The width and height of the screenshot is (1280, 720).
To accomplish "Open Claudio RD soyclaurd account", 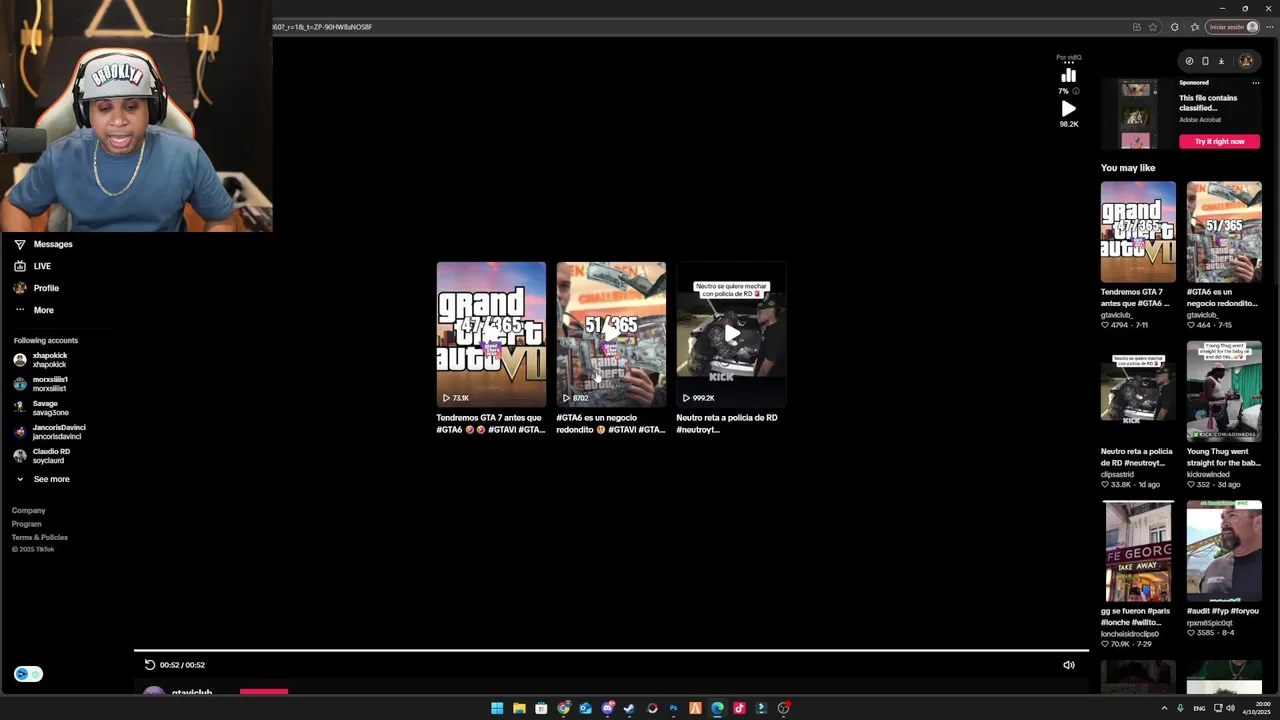I will click(42, 456).
